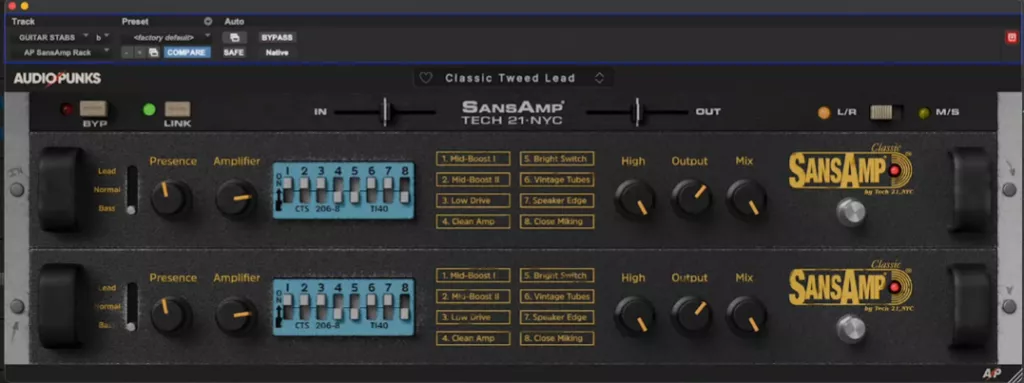Click the red target icon in the header
Image resolution: width=1024 pixels, height=383 pixels.
click(x=1012, y=37)
